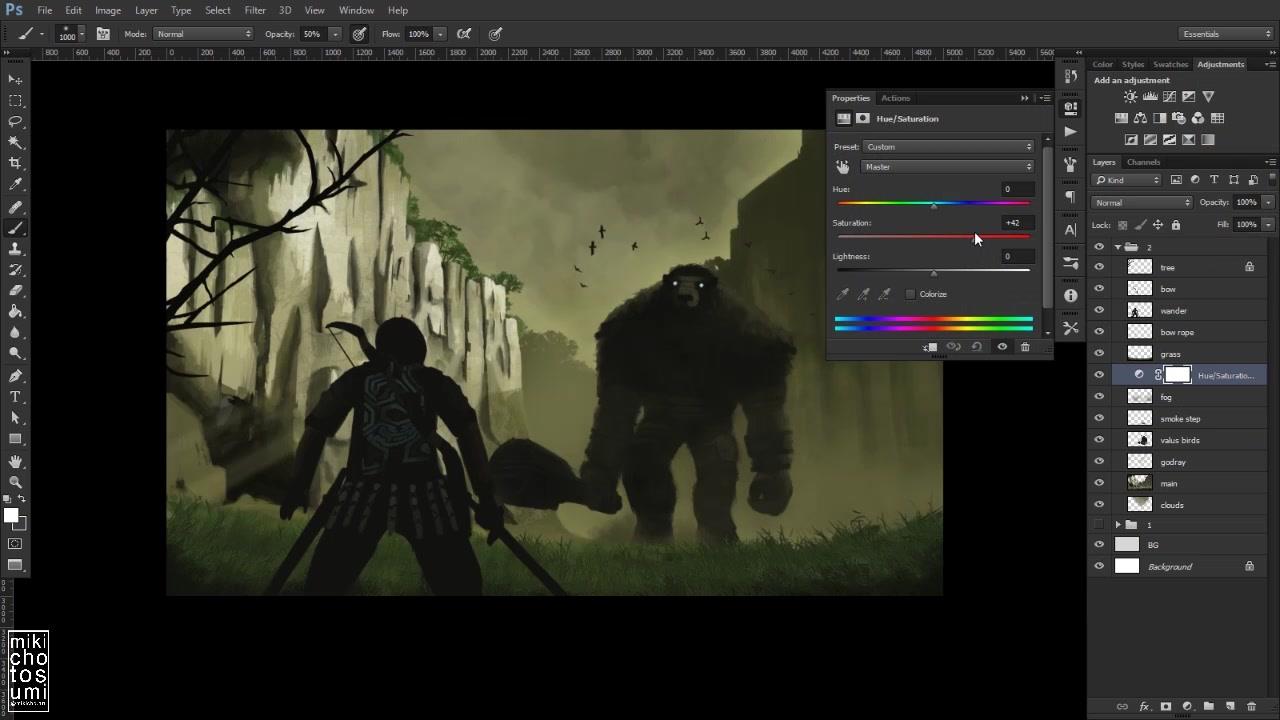The image size is (1280, 720).
Task: Open the Opacity slider arrow in options bar
Action: click(335, 34)
